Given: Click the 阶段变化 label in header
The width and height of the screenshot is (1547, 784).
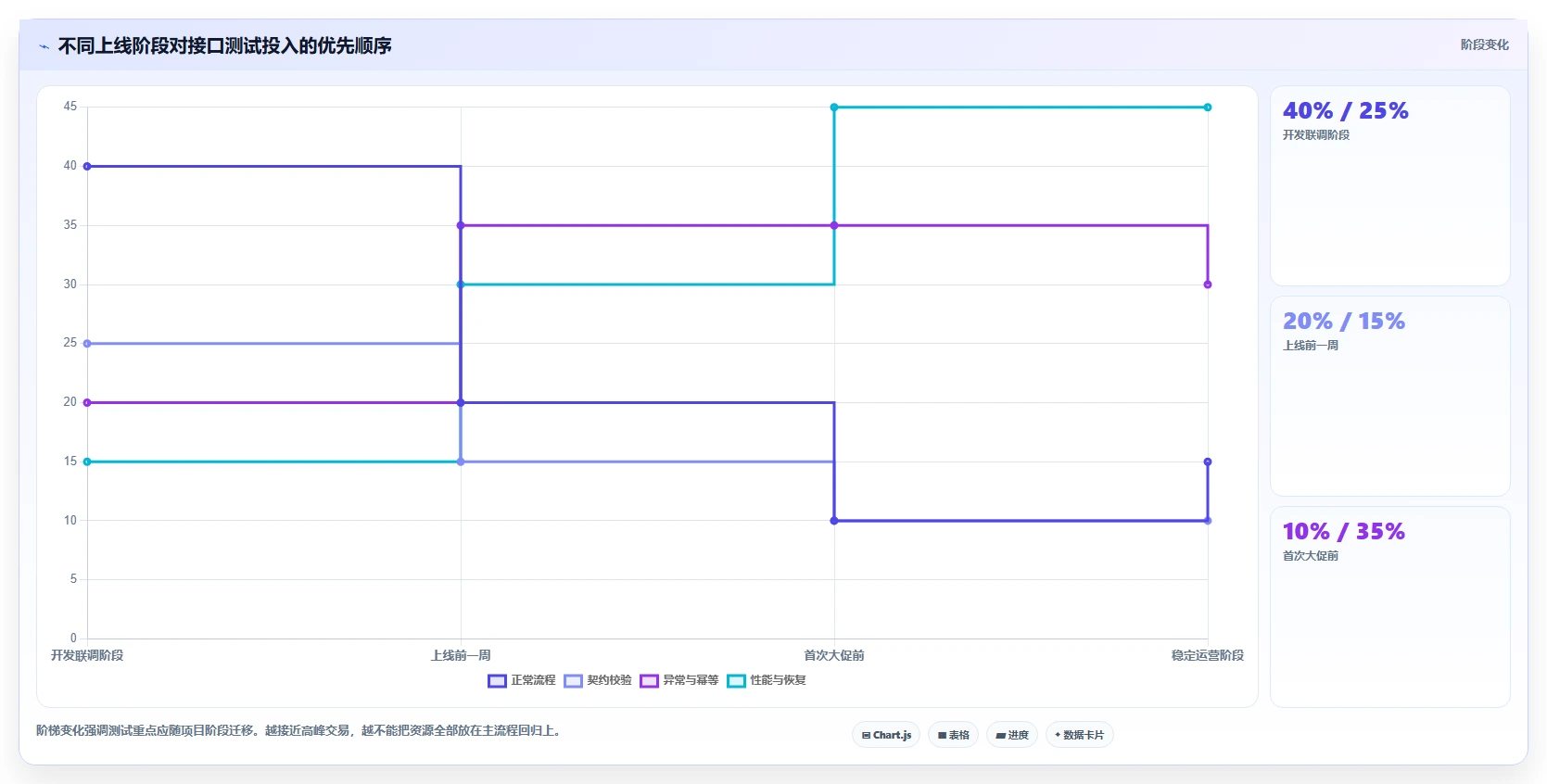Looking at the screenshot, I should (1484, 44).
